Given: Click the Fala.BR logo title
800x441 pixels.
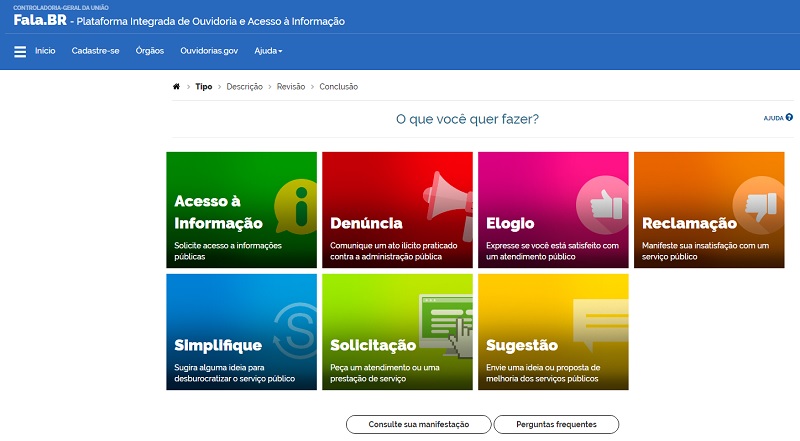Looking at the screenshot, I should pyautogui.click(x=40, y=20).
